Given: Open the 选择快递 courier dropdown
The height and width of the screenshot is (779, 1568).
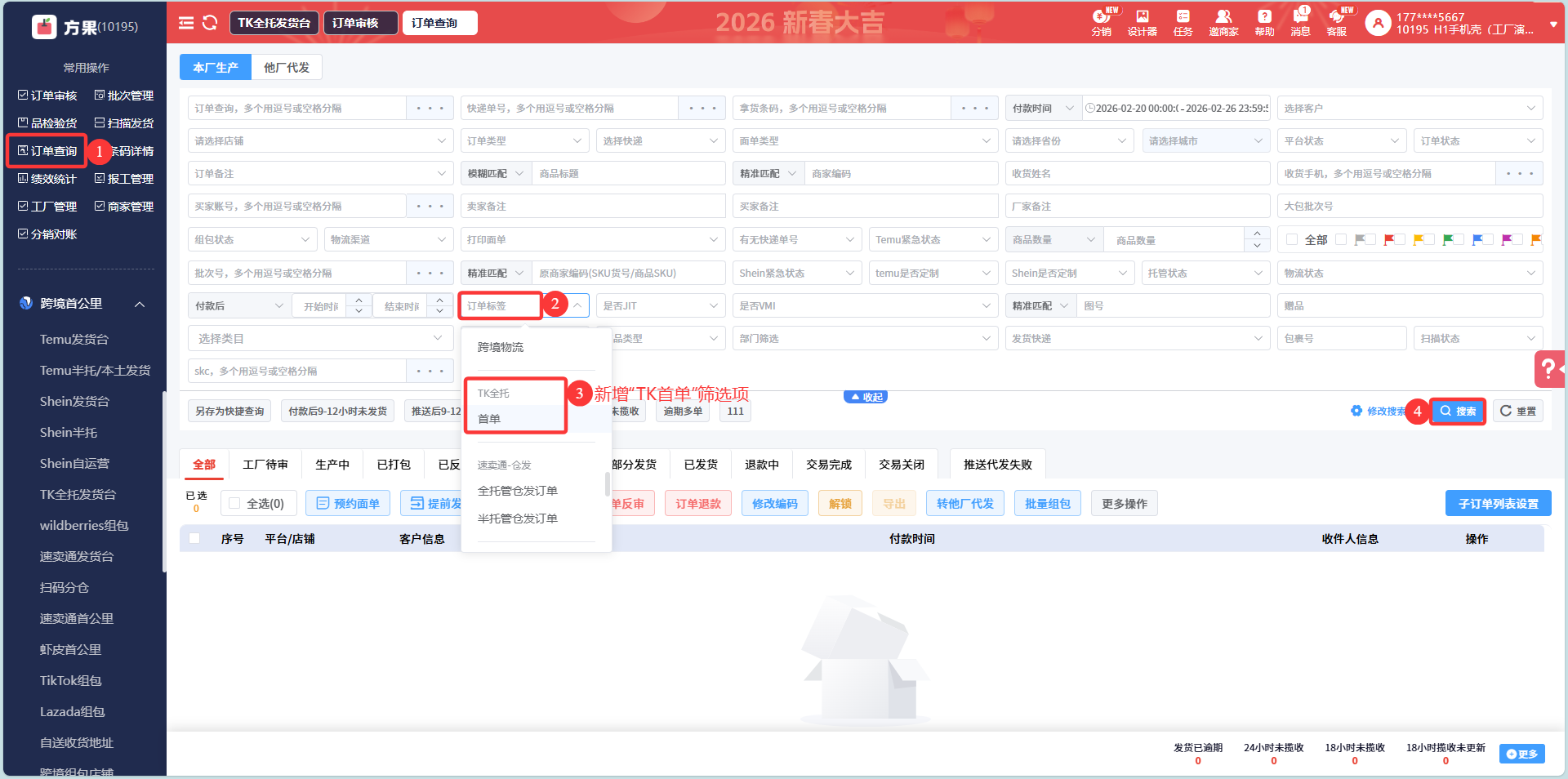Looking at the screenshot, I should (x=661, y=141).
